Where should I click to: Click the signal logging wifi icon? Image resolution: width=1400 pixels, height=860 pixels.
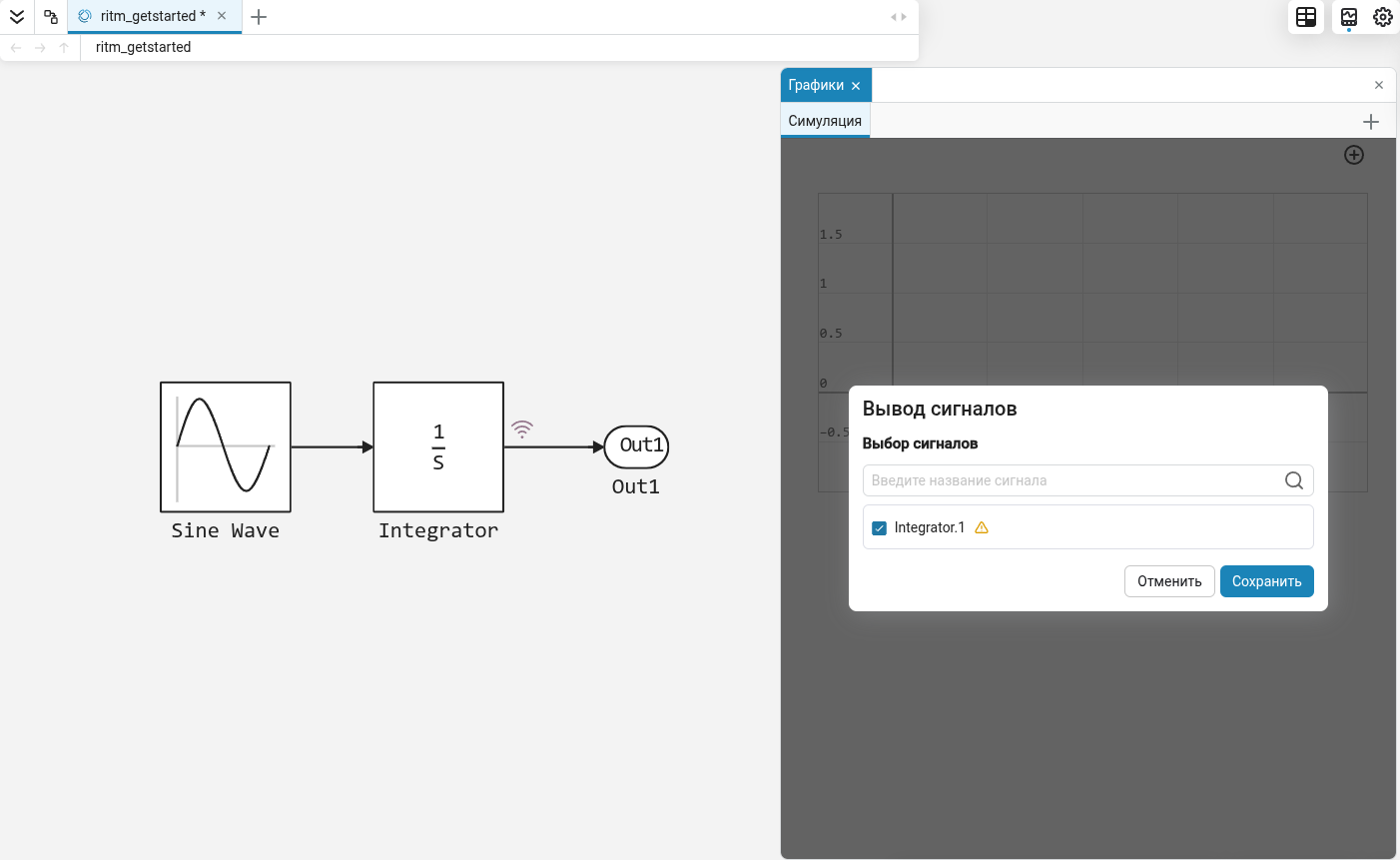point(522,430)
